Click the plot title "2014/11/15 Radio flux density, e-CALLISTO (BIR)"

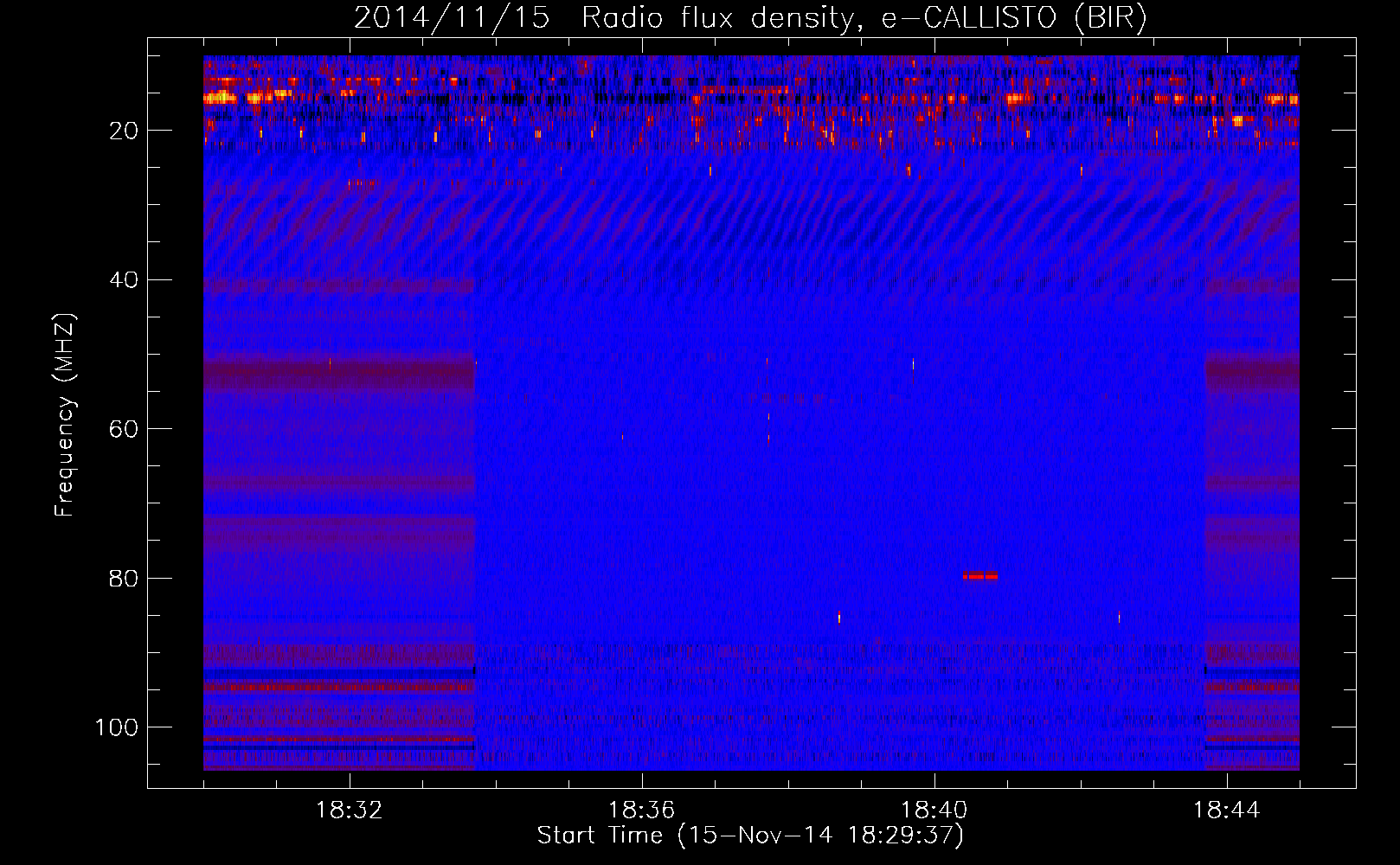750,18
